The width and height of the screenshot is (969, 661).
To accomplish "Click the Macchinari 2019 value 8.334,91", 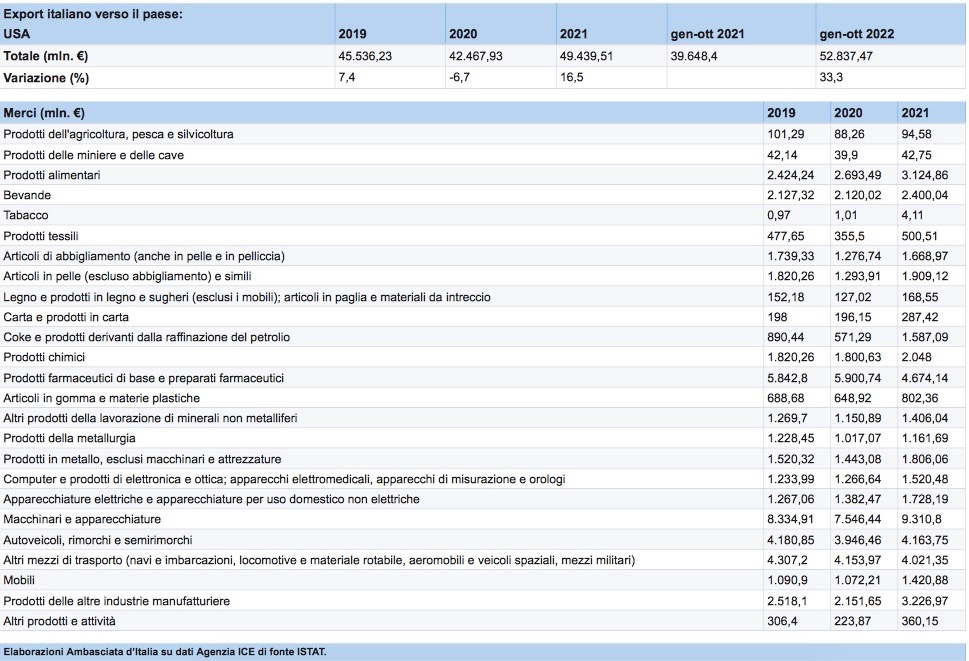I will (x=790, y=520).
